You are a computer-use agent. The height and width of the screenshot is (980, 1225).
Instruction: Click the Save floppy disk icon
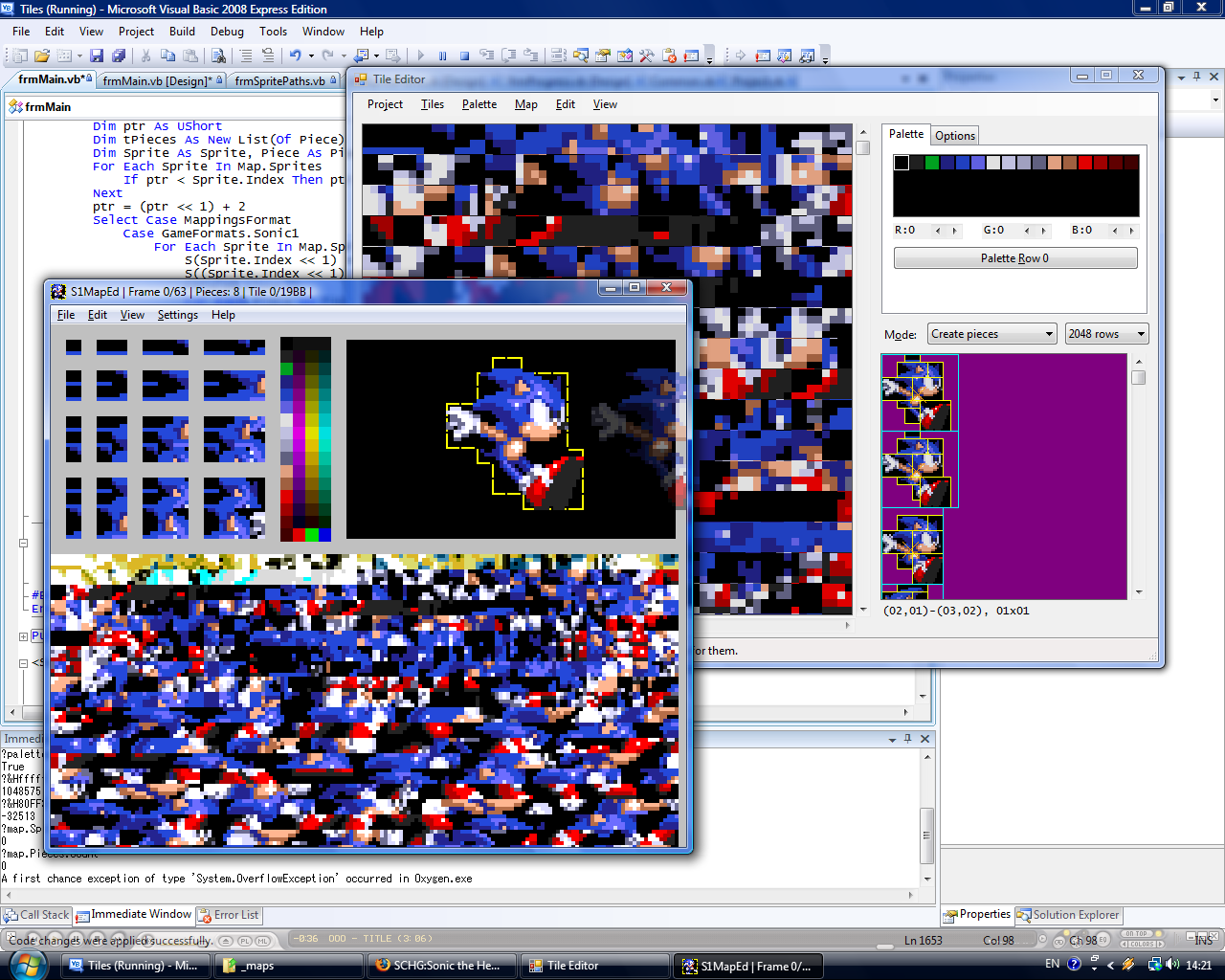coord(97,56)
